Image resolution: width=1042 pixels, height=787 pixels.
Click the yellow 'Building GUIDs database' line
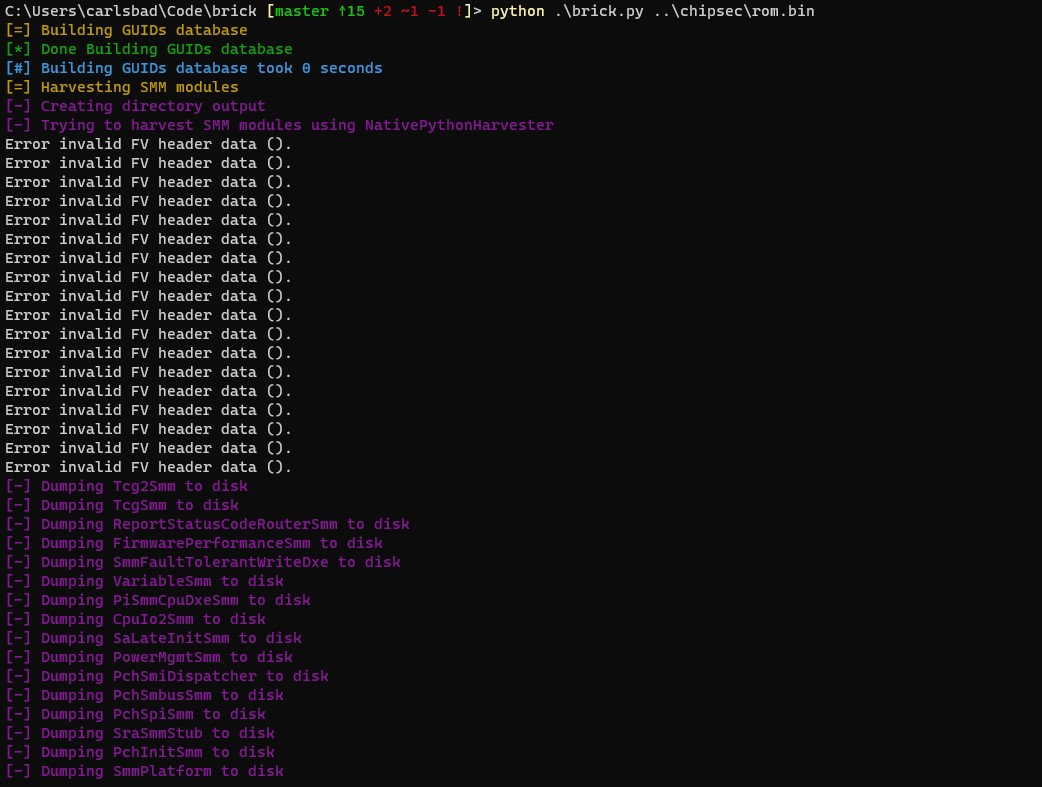point(126,31)
